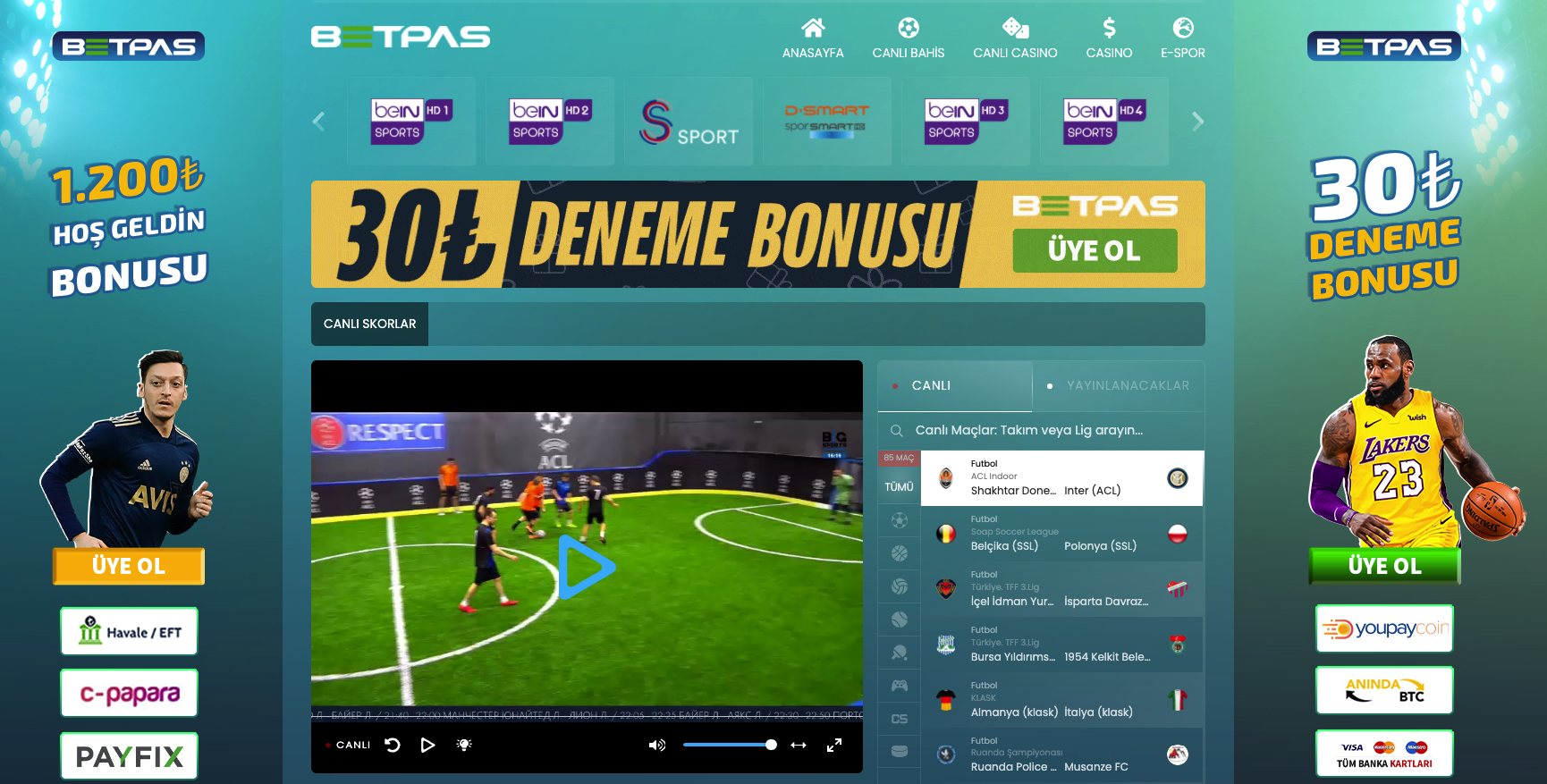
Task: Click the small play icon in controls
Action: point(427,745)
